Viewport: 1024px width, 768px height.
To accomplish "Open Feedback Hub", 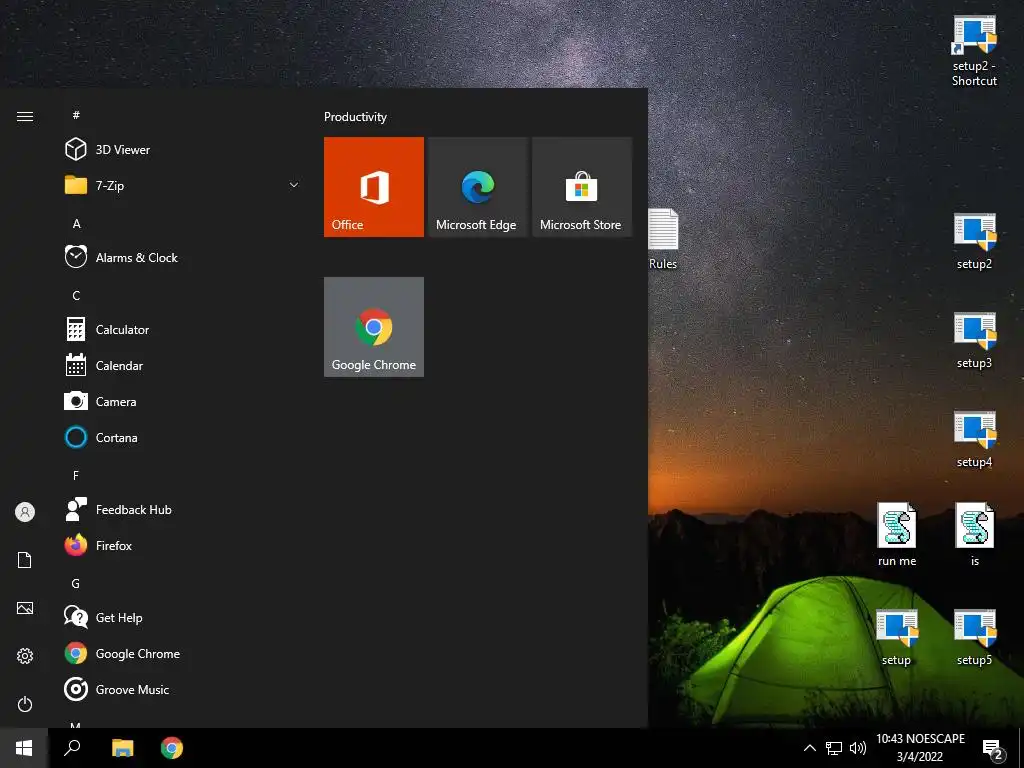I will tap(183, 509).
